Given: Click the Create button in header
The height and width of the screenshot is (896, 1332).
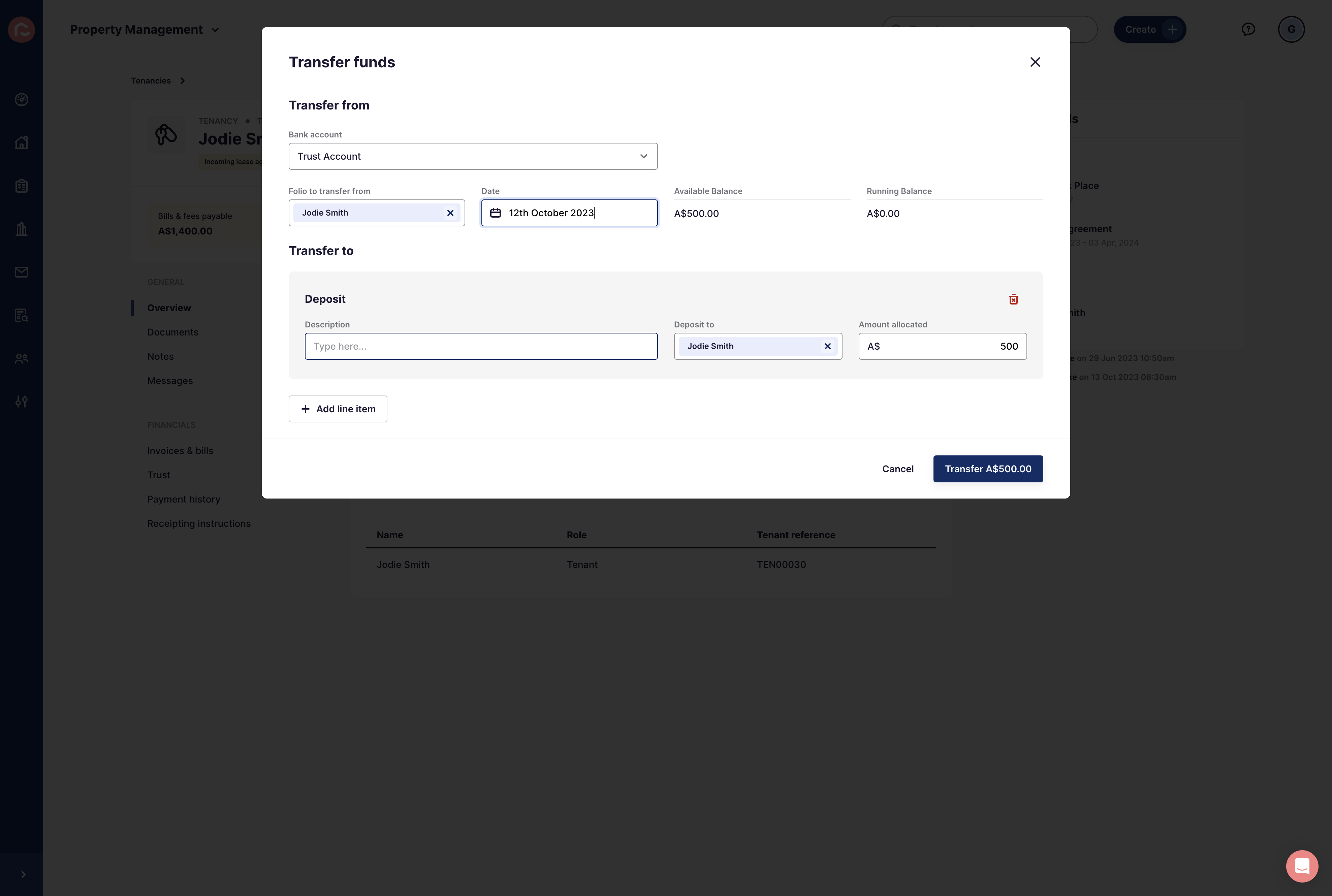Looking at the screenshot, I should pos(1150,29).
